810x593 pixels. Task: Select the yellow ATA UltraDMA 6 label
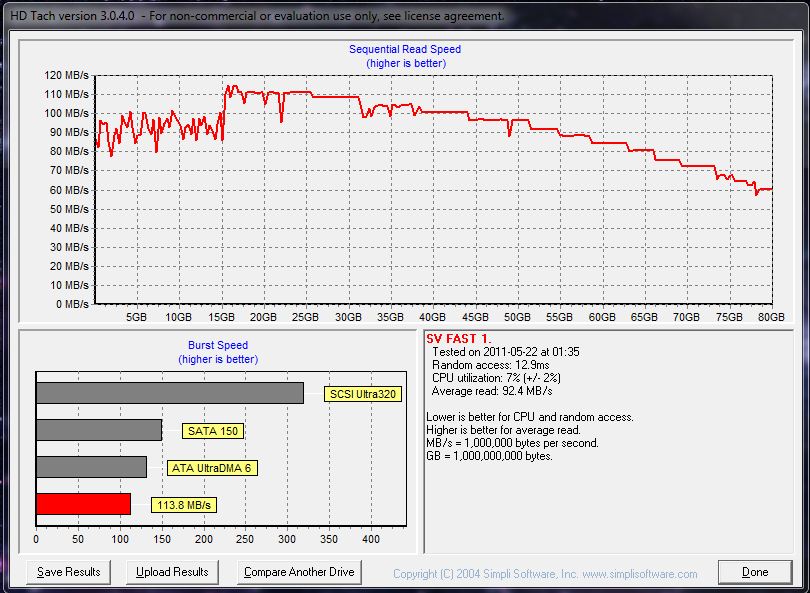click(x=210, y=468)
